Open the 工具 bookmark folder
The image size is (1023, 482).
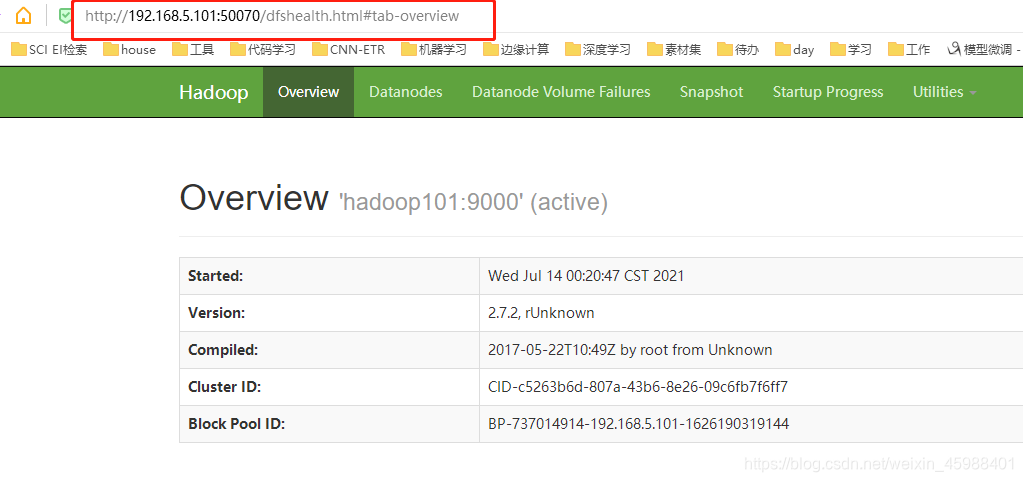193,50
